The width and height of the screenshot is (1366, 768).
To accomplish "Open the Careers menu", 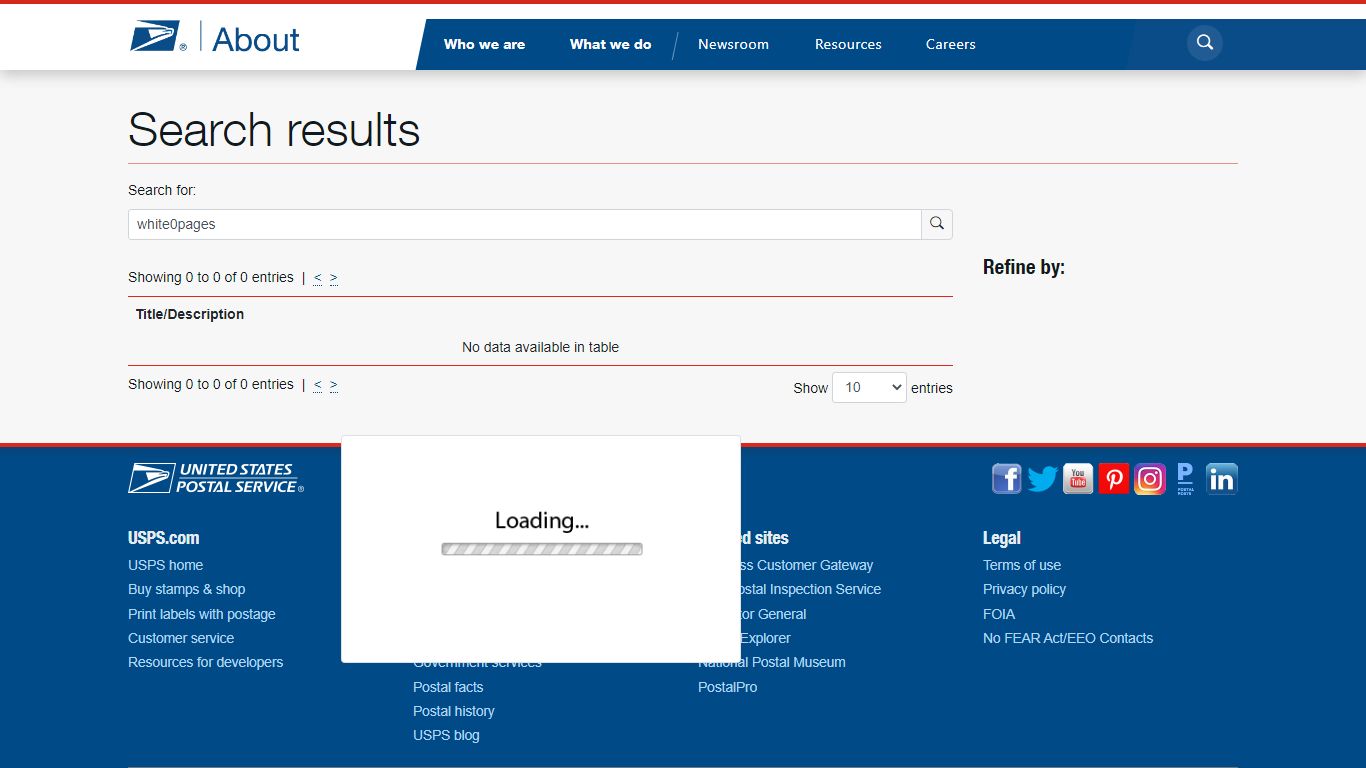I will click(950, 44).
